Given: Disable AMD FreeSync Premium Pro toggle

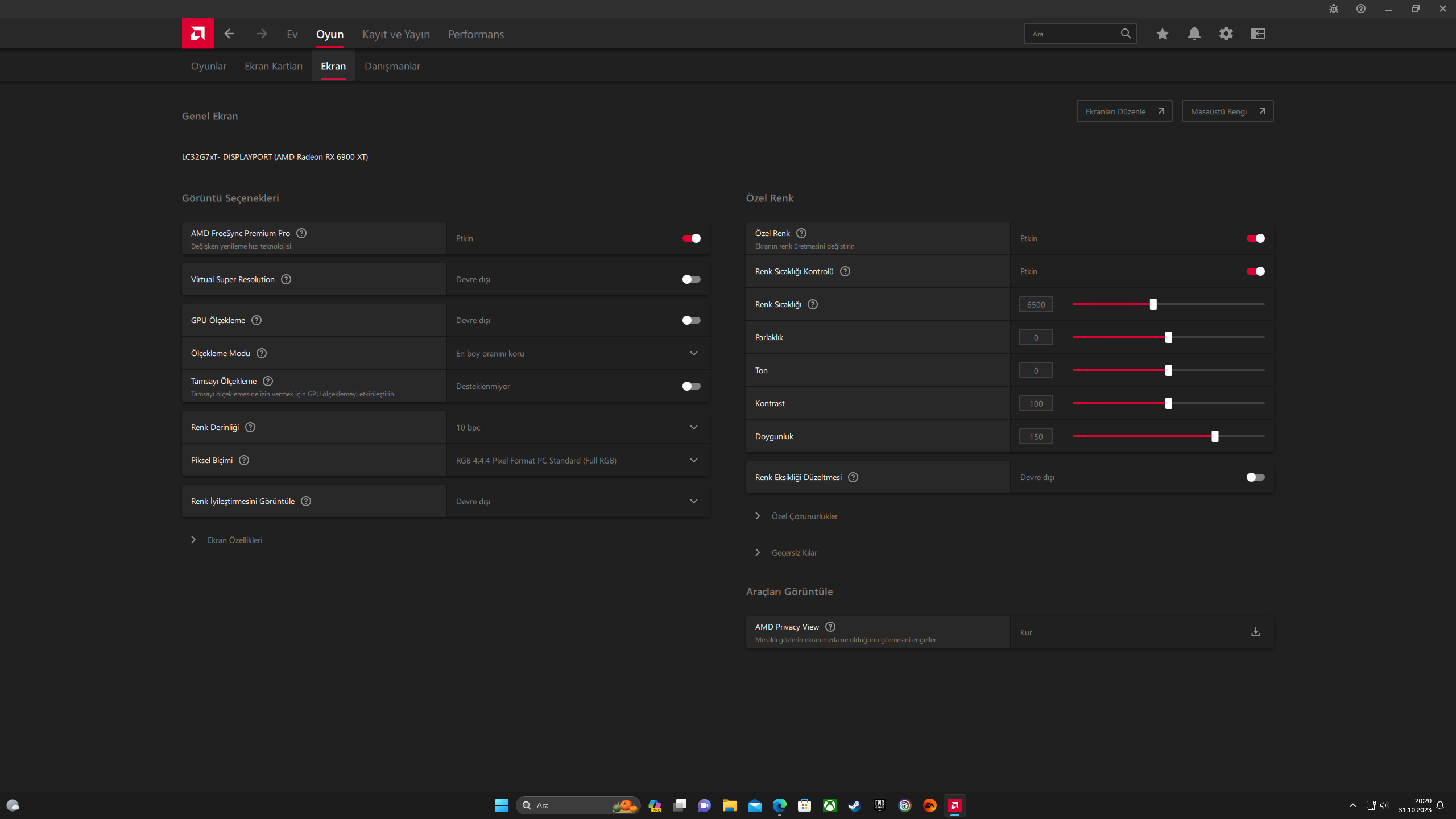Looking at the screenshot, I should 692,238.
